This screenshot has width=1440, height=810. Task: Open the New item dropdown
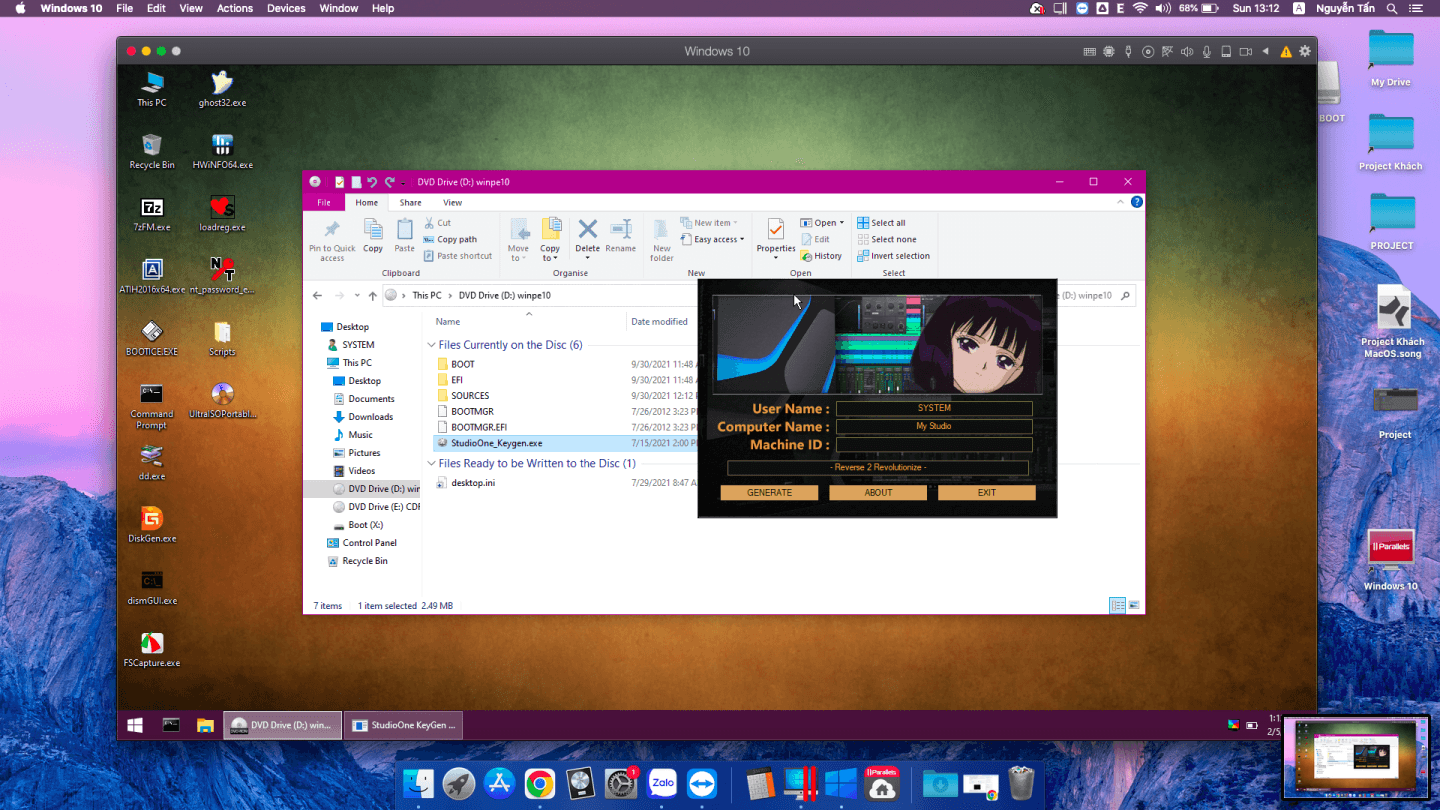coord(709,223)
